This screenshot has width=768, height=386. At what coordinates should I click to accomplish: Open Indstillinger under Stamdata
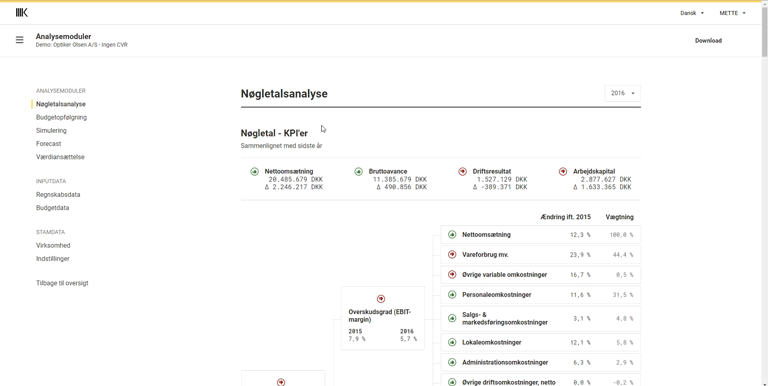coord(52,259)
